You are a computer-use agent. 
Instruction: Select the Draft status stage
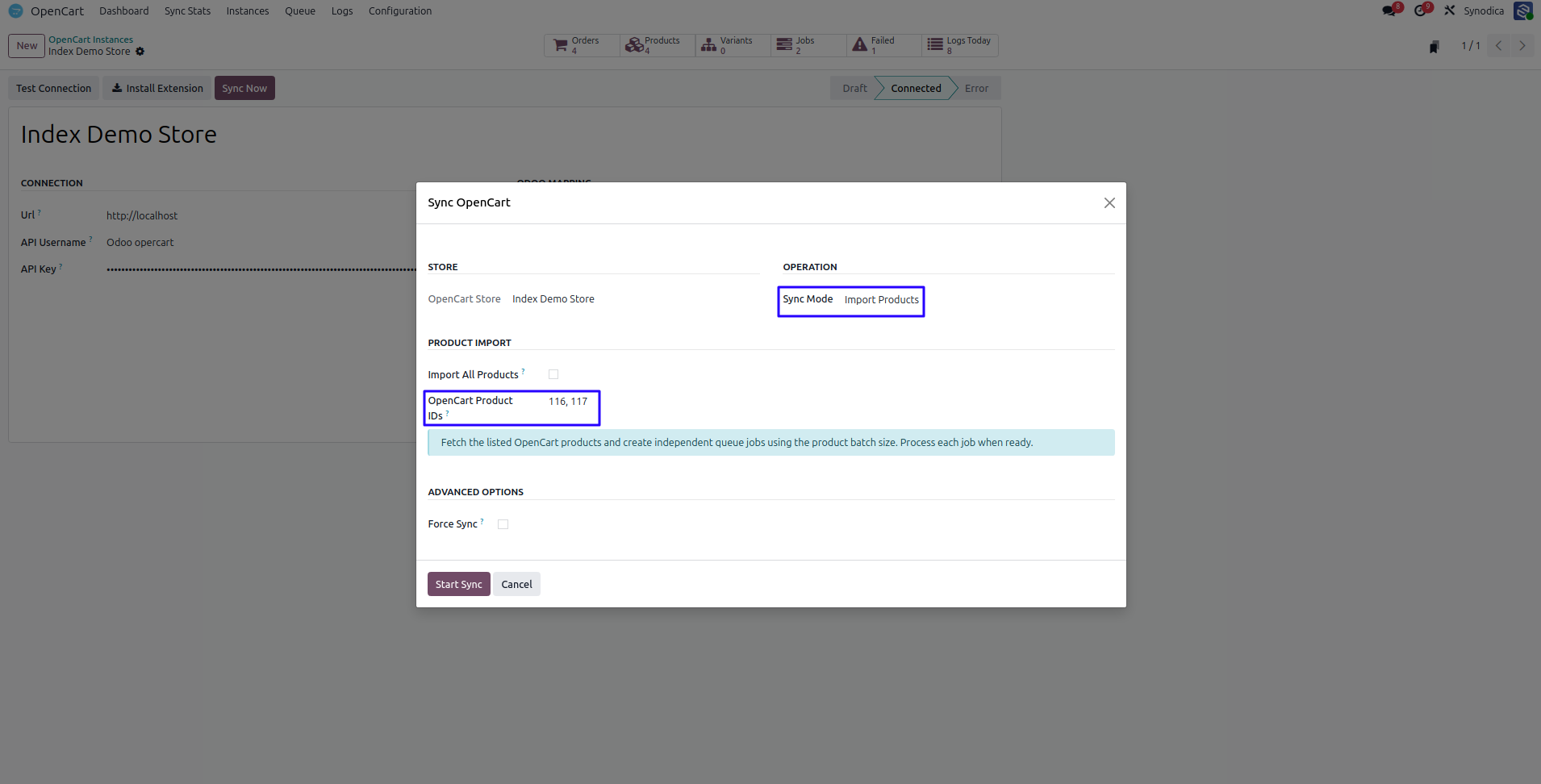(x=854, y=89)
